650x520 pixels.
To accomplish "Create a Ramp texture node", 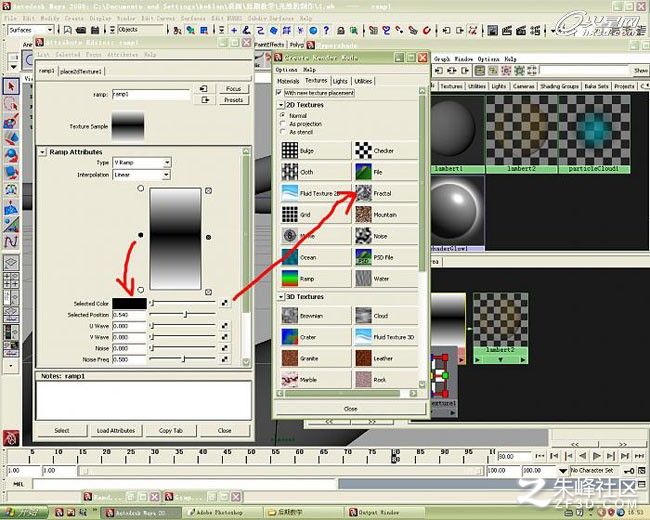I will click(315, 279).
